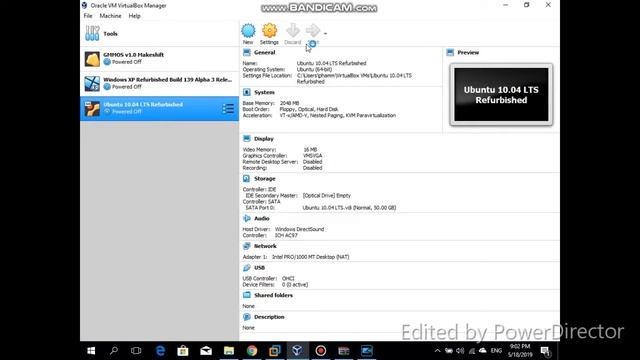
Task: Click the Operating System value Ubuntu (64-bit)
Action: (x=314, y=69)
